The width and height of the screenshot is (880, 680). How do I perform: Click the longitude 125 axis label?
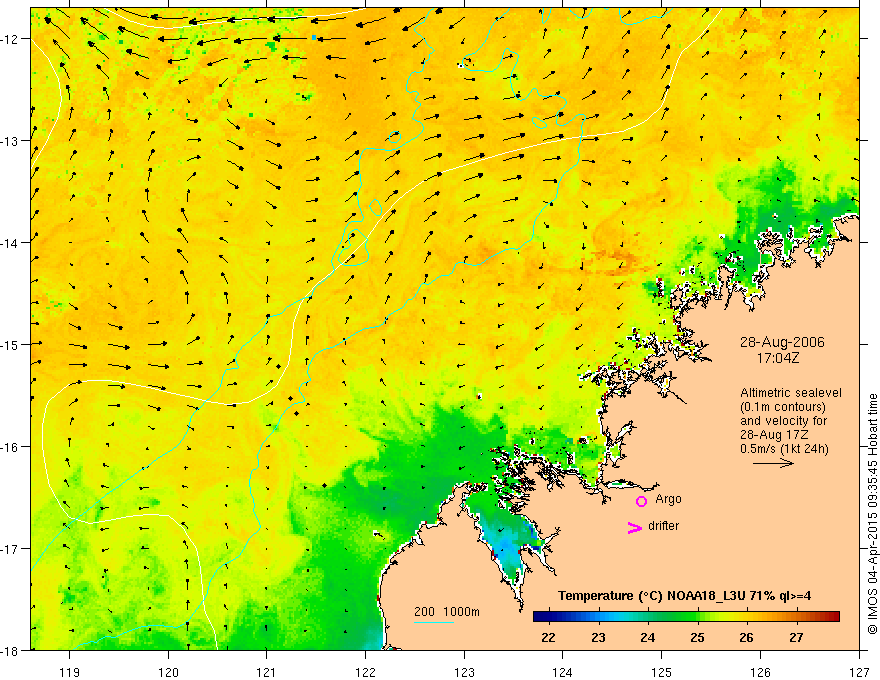click(662, 672)
